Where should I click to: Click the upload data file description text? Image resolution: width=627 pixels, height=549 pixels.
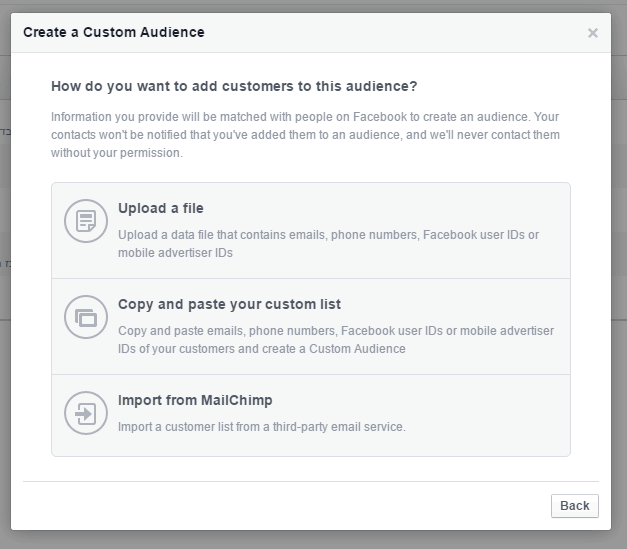[328, 244]
